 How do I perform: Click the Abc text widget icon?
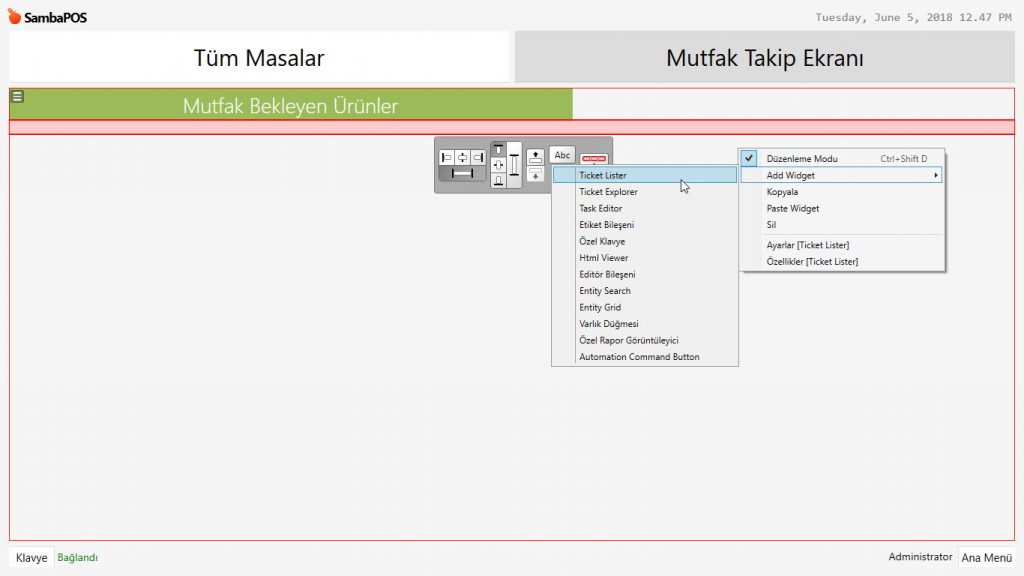click(562, 155)
